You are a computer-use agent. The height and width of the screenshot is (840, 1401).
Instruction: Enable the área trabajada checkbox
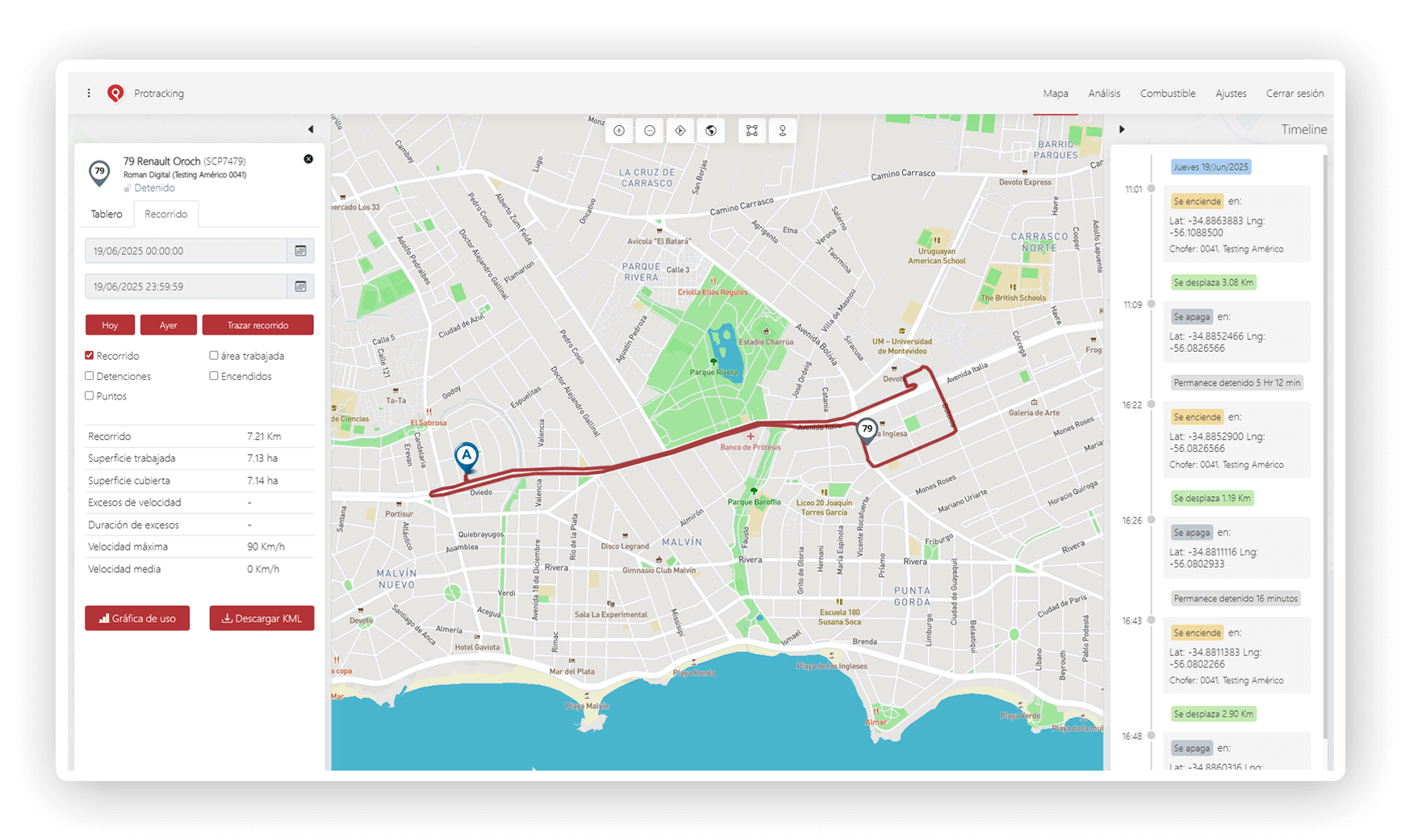pos(214,355)
